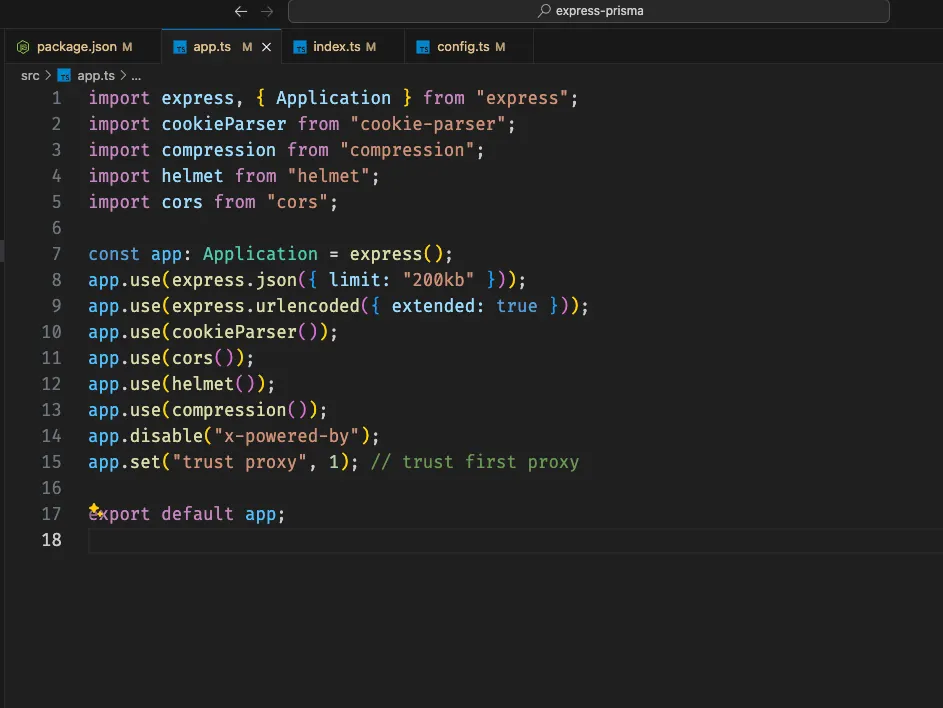943x708 pixels.
Task: Open the config.ts tab
Action: tap(469, 46)
